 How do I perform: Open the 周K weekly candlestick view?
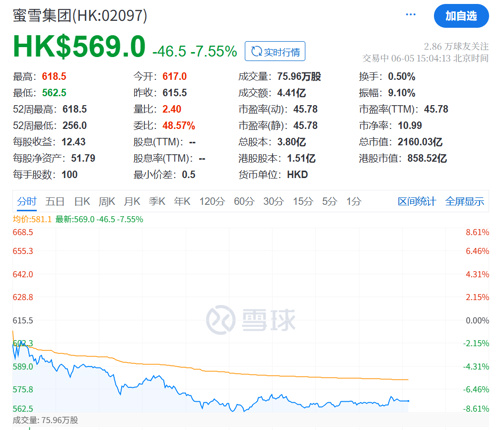[x=107, y=201]
